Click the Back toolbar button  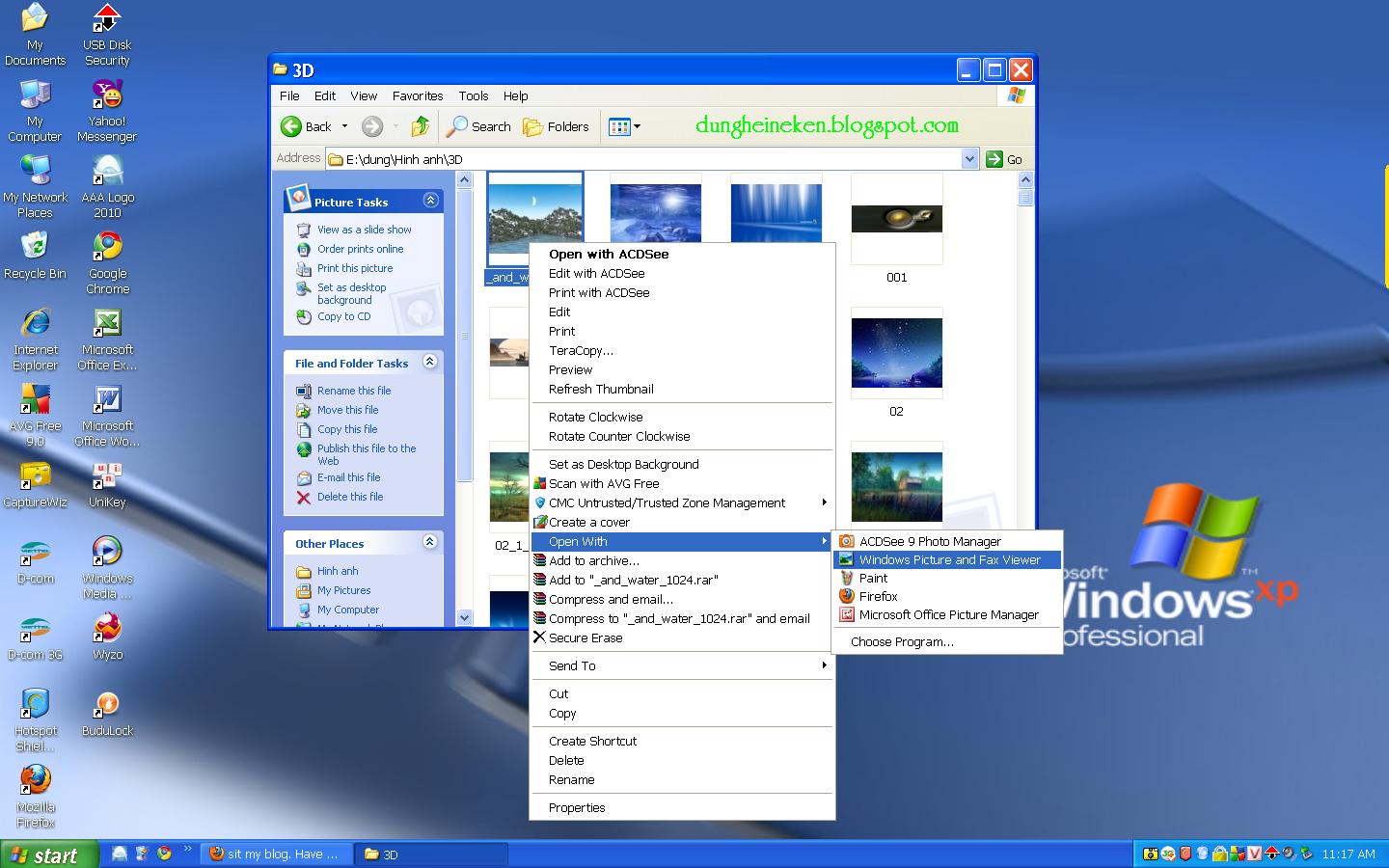(x=306, y=126)
